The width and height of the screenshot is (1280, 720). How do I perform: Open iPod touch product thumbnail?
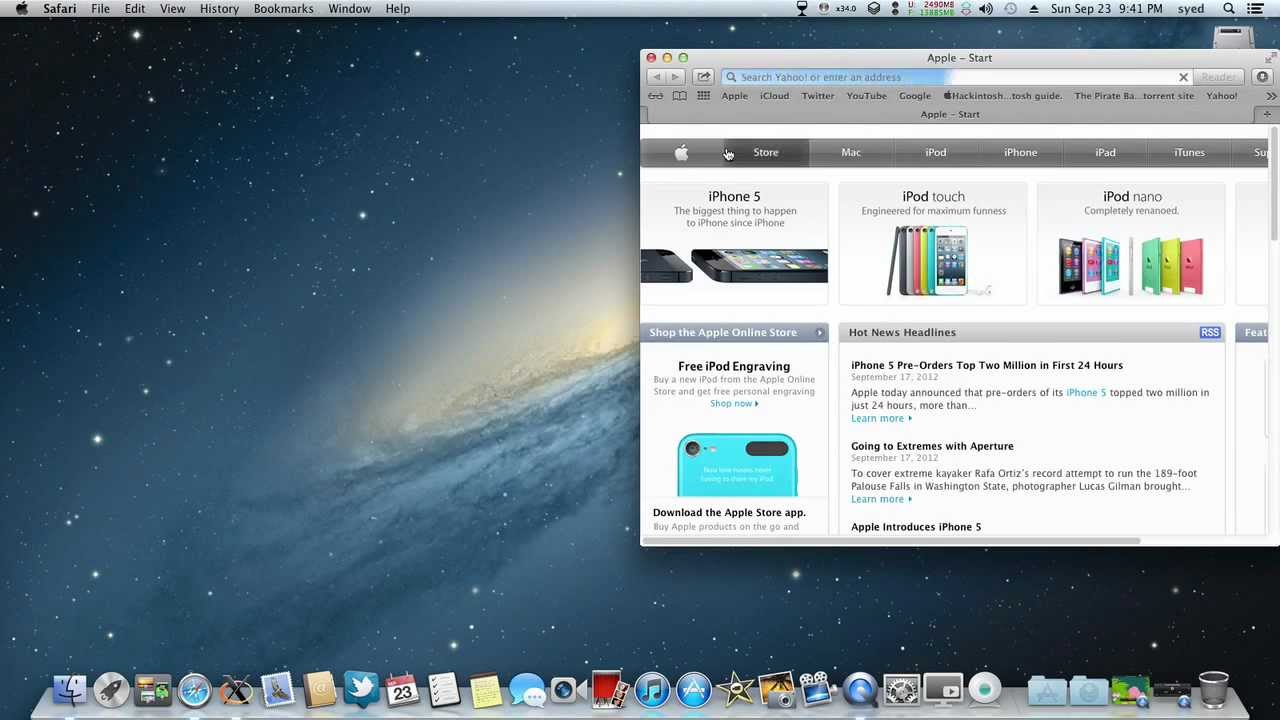click(x=933, y=243)
